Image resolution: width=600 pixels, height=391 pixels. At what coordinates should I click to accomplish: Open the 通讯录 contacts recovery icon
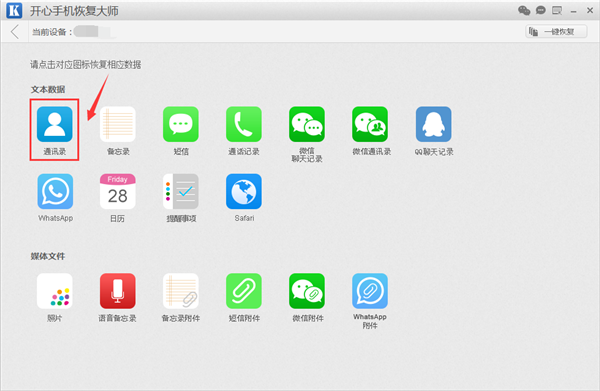pyautogui.click(x=54, y=124)
